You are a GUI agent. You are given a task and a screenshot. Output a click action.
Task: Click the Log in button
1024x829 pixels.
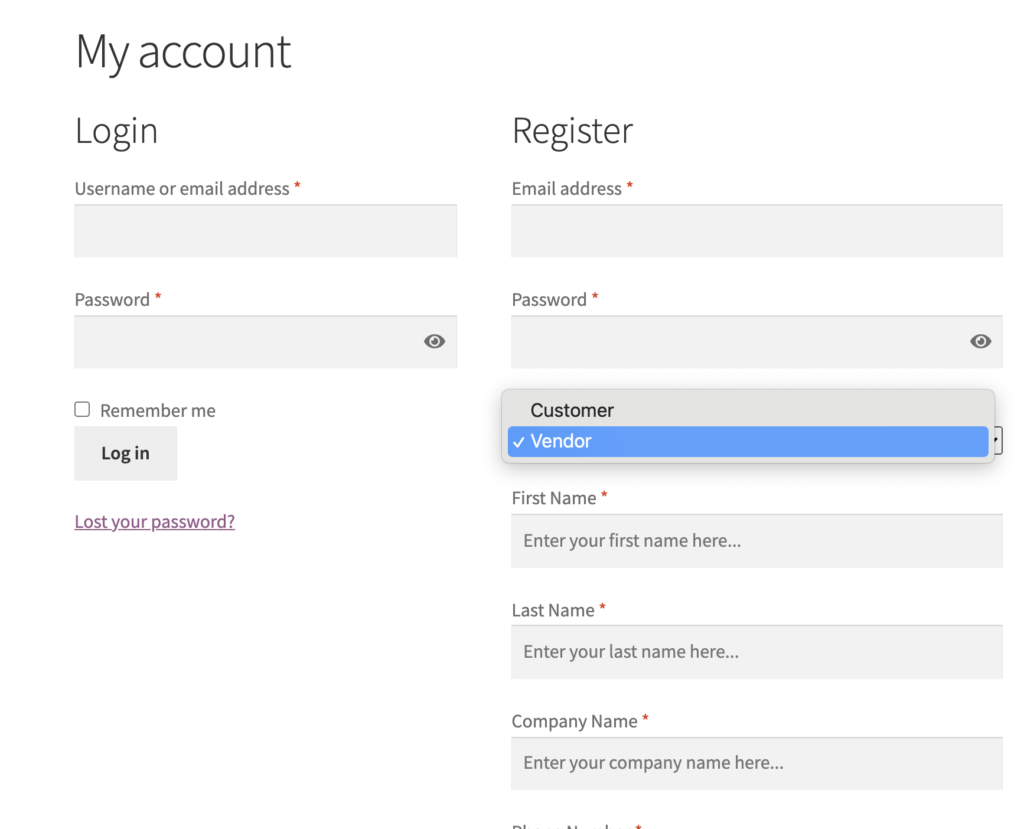[x=125, y=453]
